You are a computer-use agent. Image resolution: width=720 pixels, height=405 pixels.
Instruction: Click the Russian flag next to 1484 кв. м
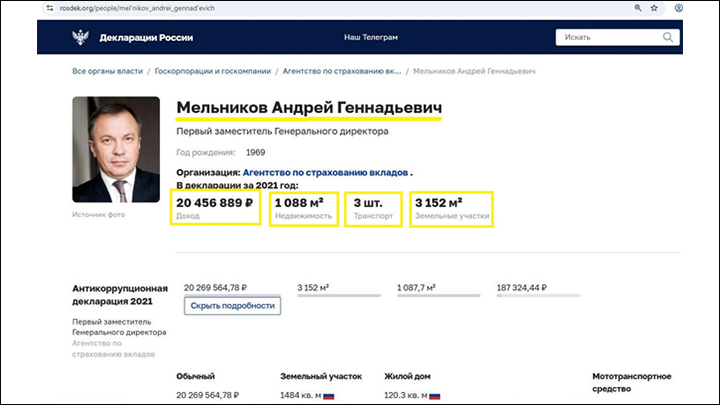[x=328, y=396]
